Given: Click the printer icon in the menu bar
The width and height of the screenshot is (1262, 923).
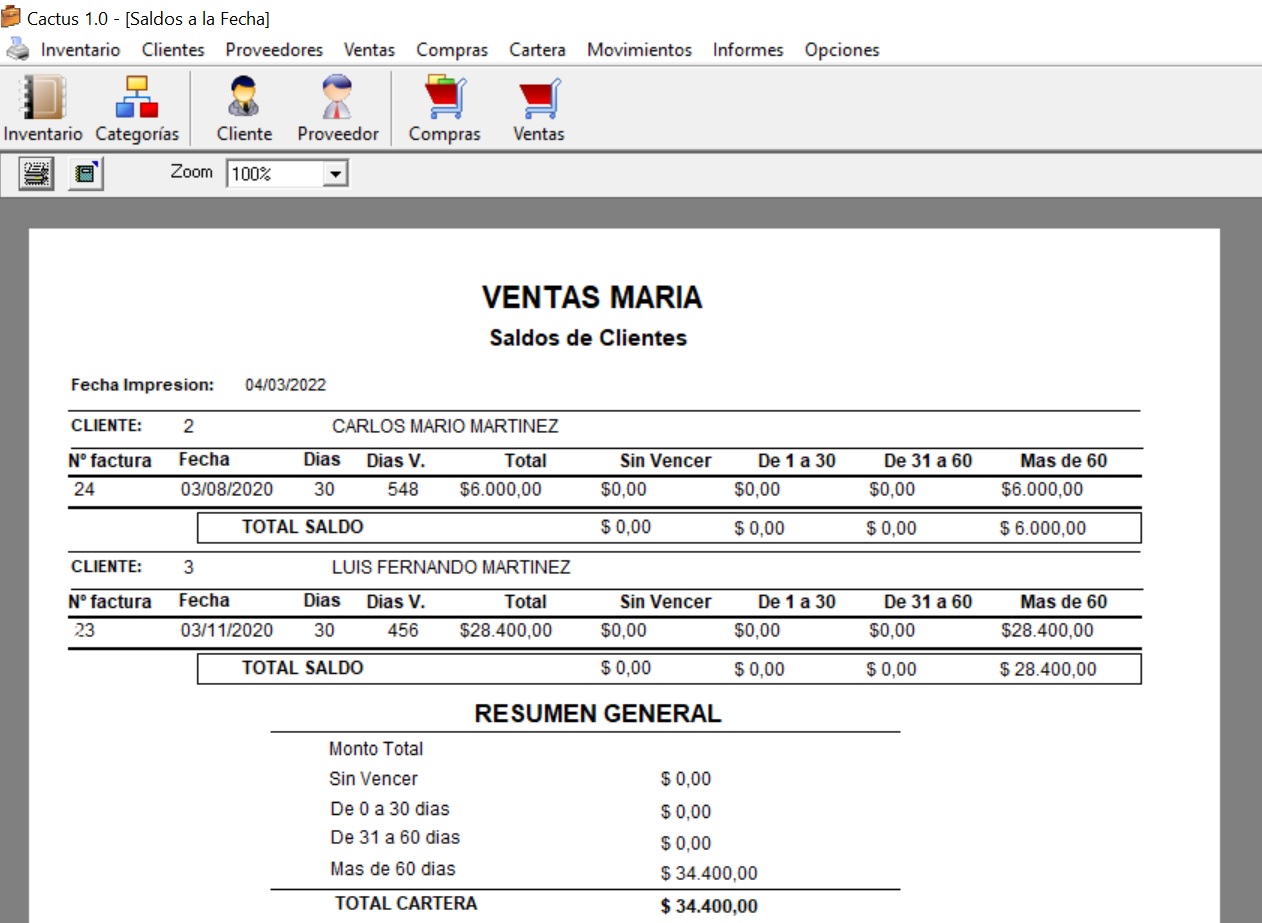Looking at the screenshot, I should point(18,49).
